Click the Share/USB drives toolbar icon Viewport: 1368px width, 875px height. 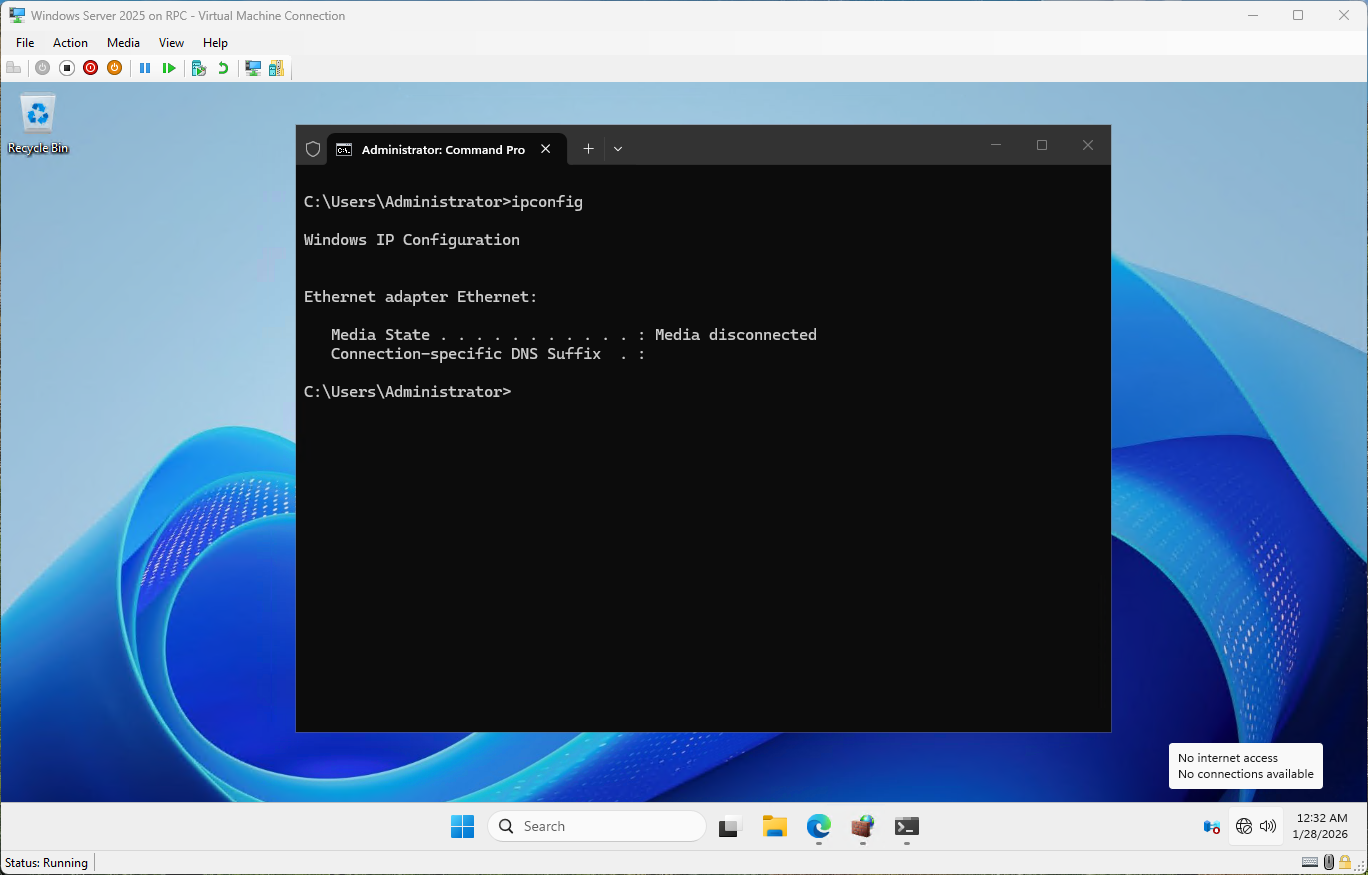[276, 68]
